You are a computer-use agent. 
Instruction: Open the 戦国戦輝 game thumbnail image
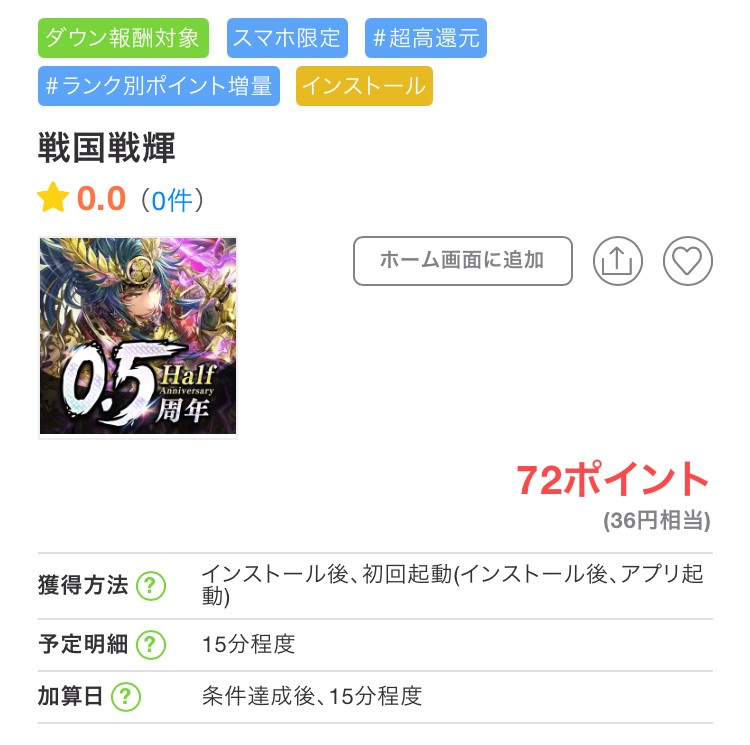coord(138,336)
